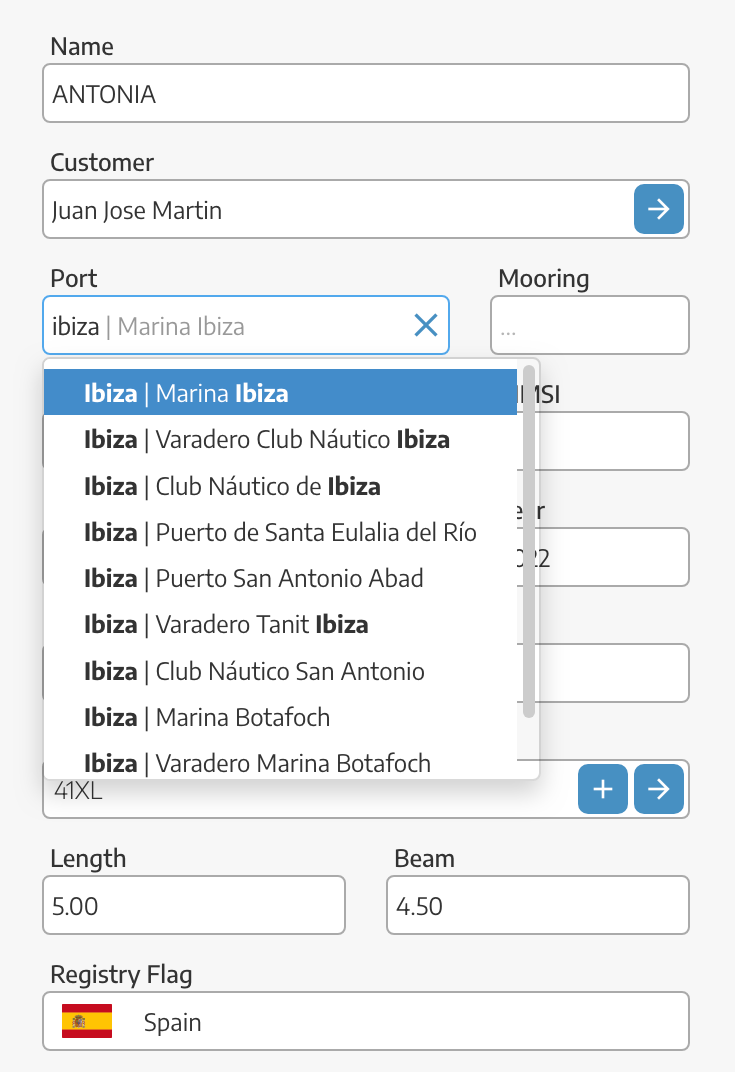The image size is (735, 1072).
Task: Choose Puerto San Antonio Abad
Action: tap(280, 578)
